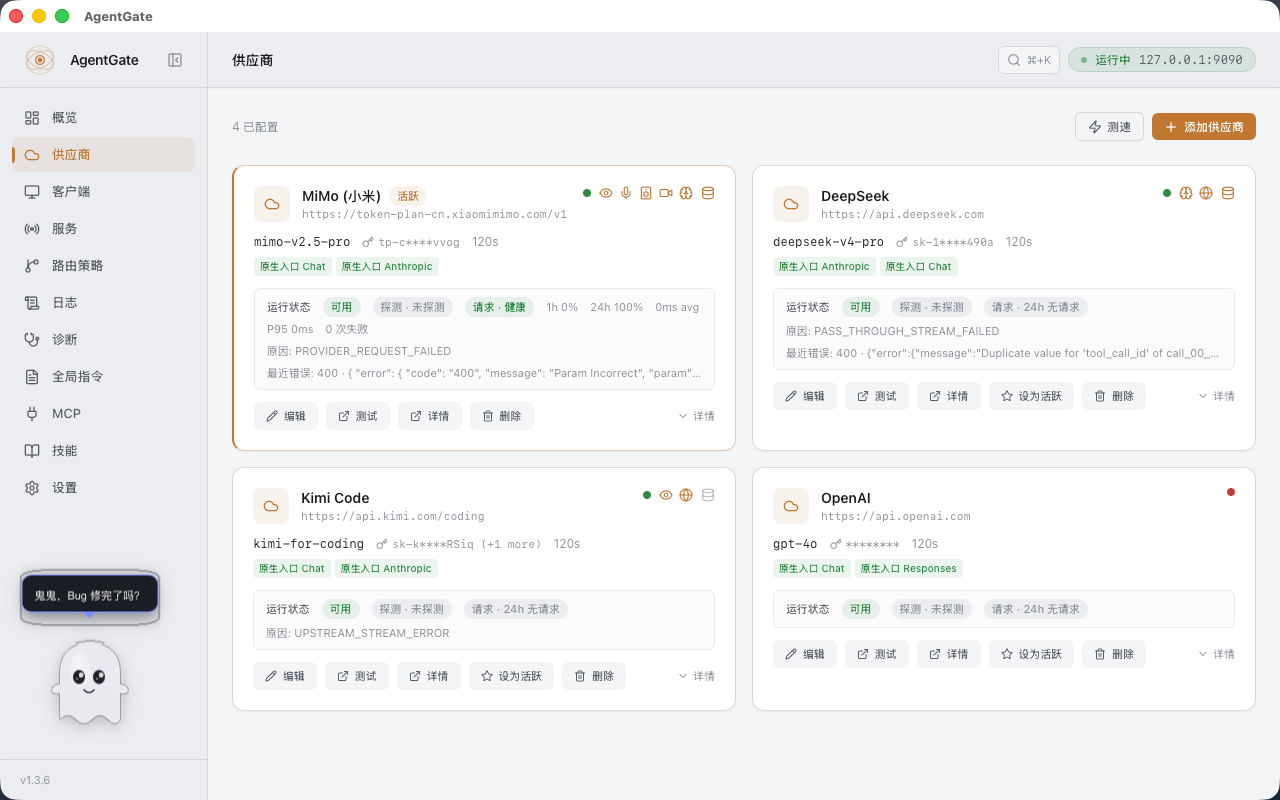
Task: Select 供应商 in the sidebar
Action: pos(103,154)
